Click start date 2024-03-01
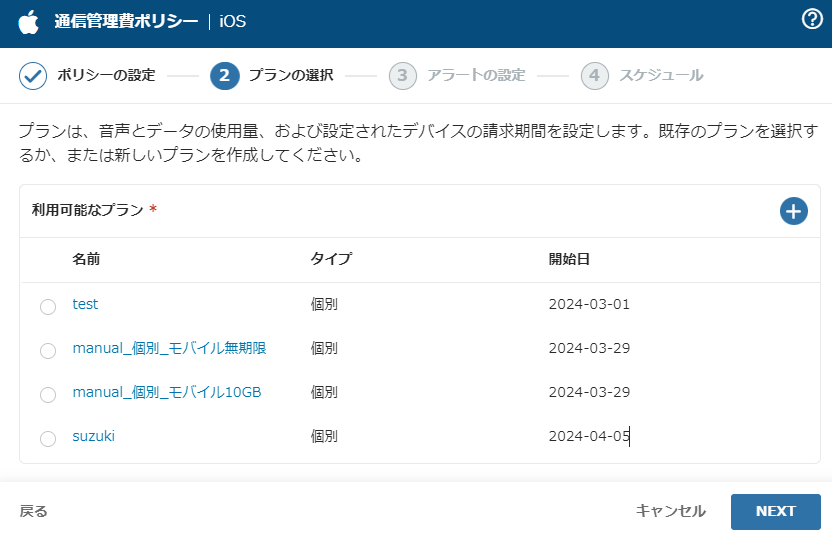This screenshot has width=832, height=541. tap(589, 304)
